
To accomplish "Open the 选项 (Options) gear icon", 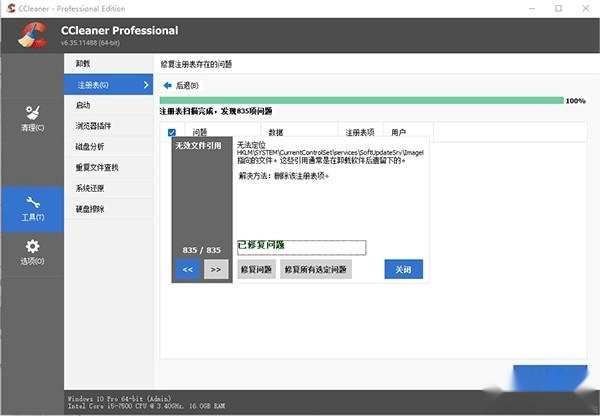I will [x=32, y=247].
